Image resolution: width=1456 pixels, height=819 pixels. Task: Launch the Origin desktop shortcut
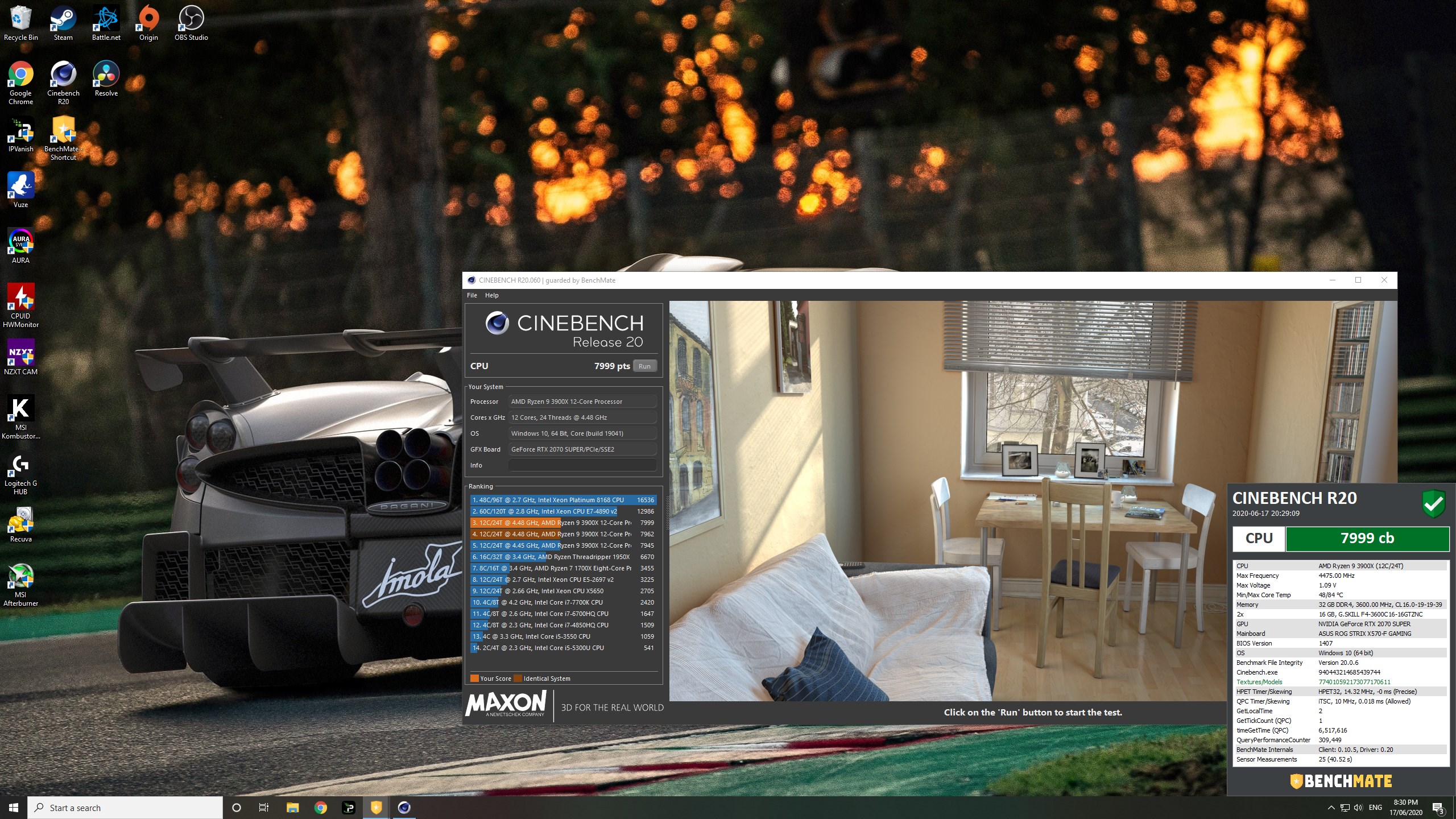point(148,23)
